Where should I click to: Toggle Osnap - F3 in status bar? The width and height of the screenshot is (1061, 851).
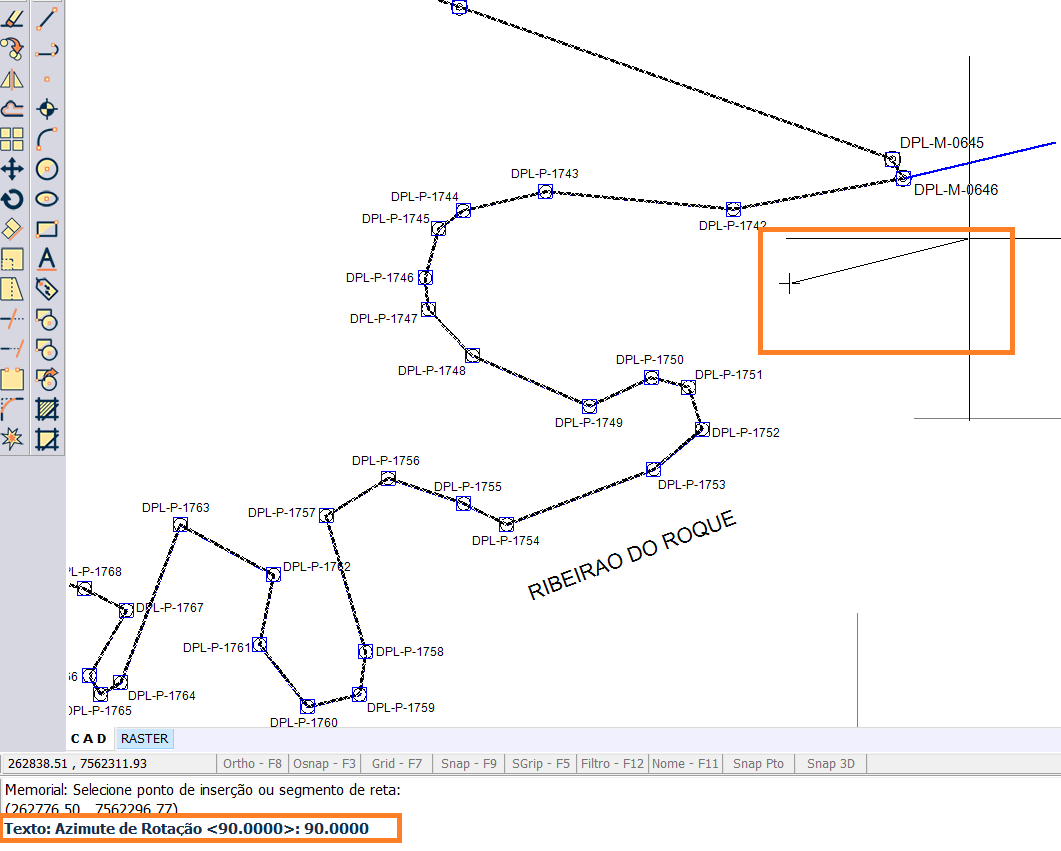(324, 764)
